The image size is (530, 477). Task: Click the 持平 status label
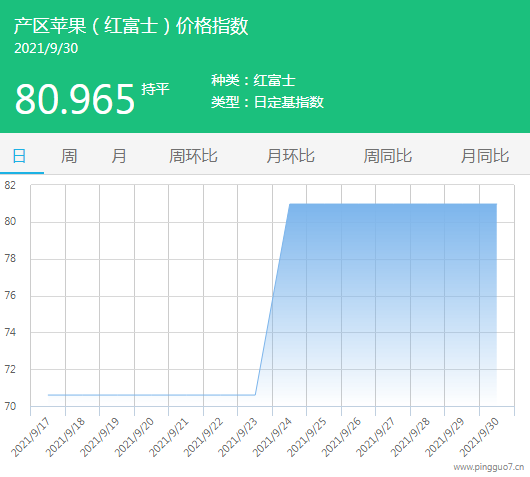(155, 89)
